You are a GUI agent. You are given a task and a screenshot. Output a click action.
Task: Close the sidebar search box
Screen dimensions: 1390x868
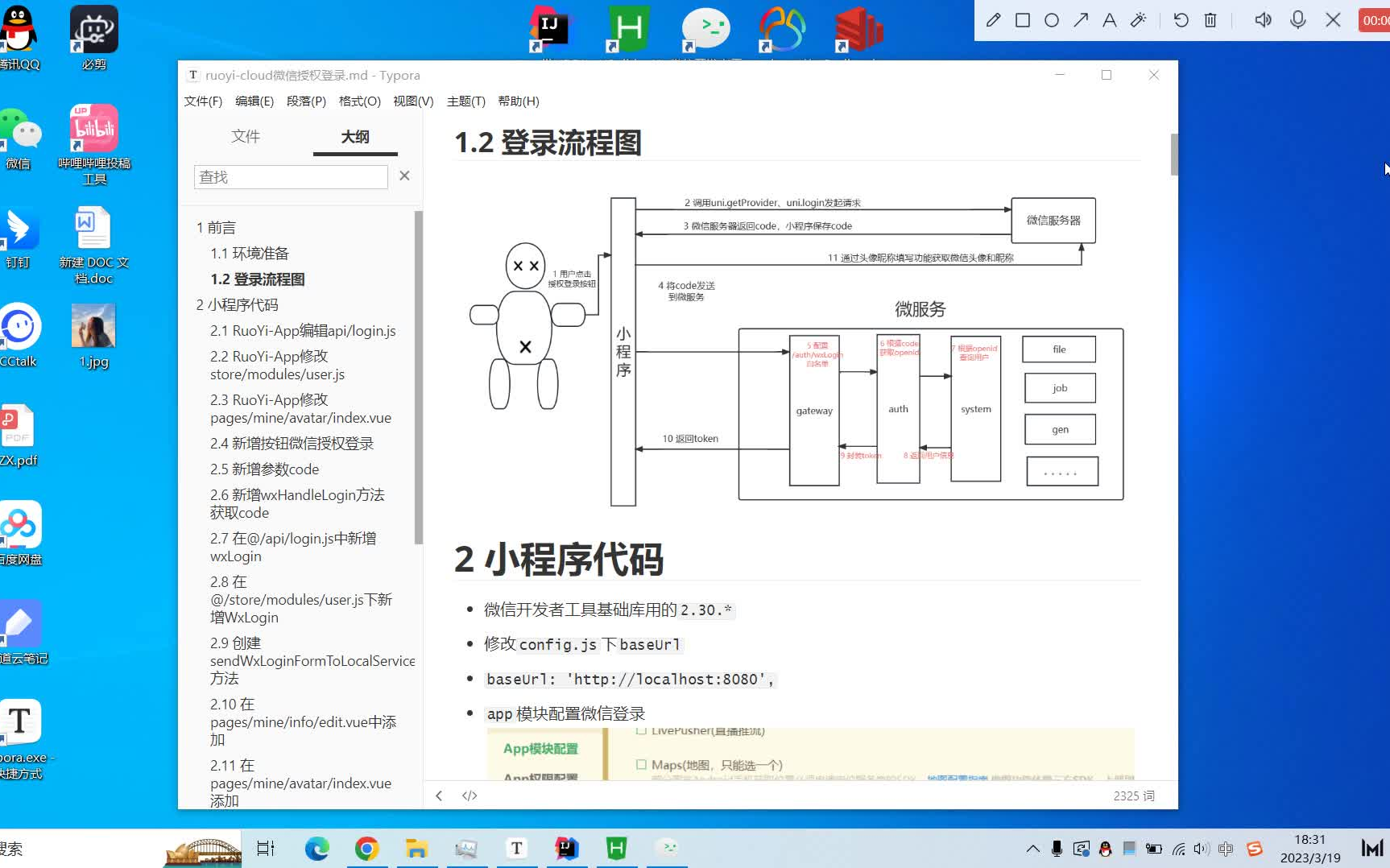404,176
